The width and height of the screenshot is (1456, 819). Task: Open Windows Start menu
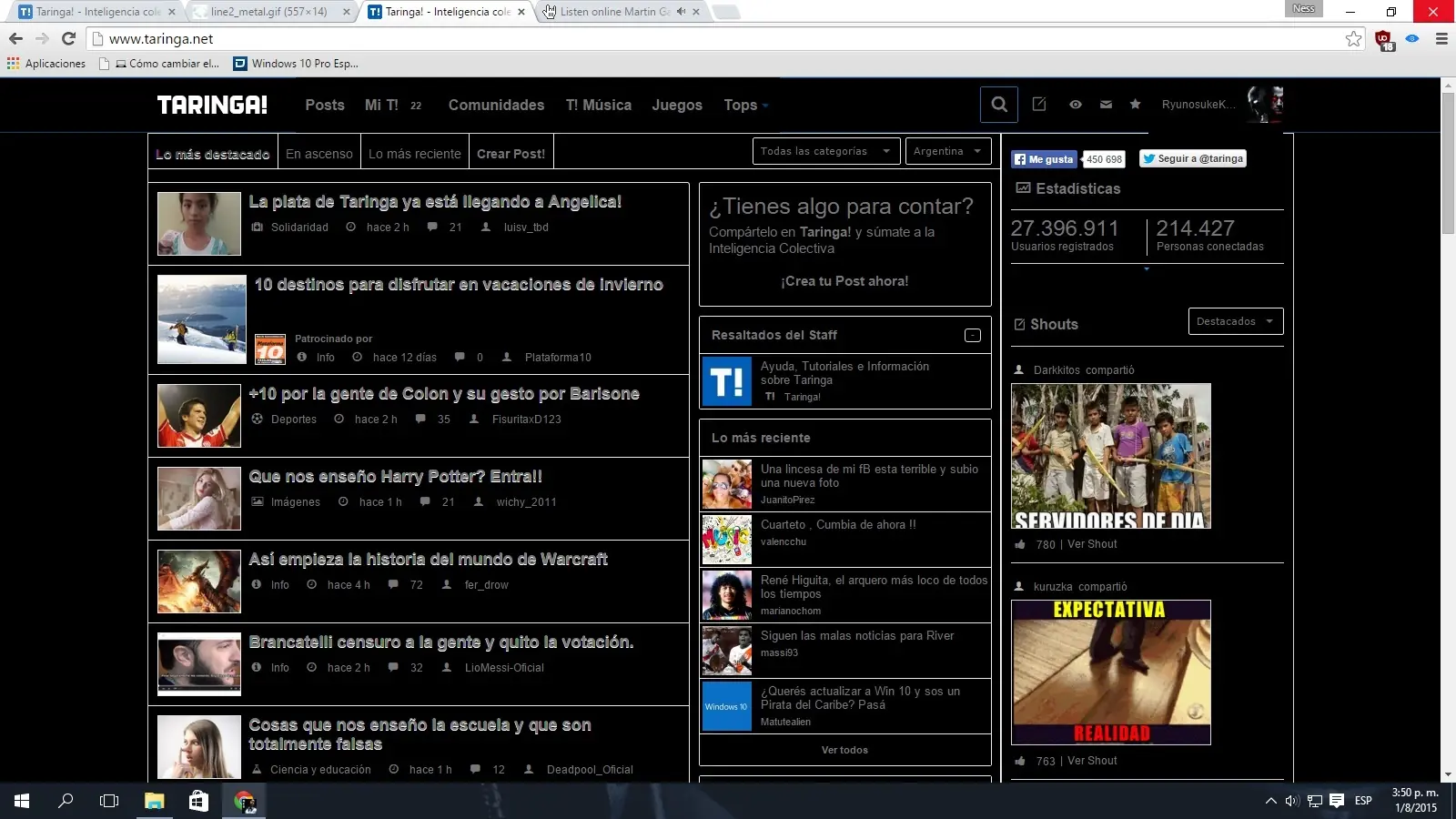click(22, 801)
